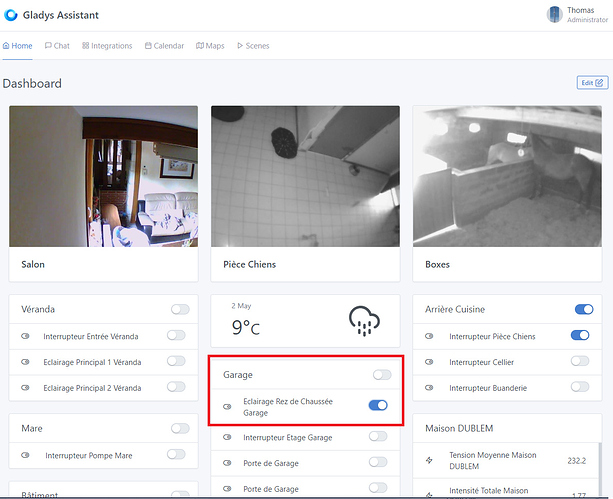The height and width of the screenshot is (499, 613).
Task: Click device icon beside first Porte de Garage
Action: 227,463
